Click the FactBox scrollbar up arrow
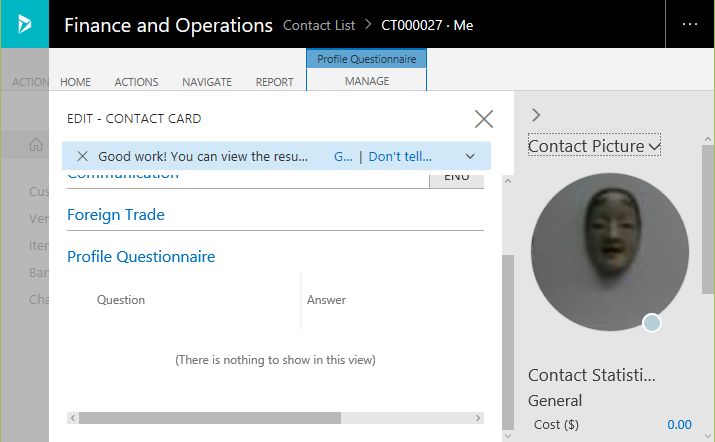Screen dimensions: 715x442 point(708,139)
